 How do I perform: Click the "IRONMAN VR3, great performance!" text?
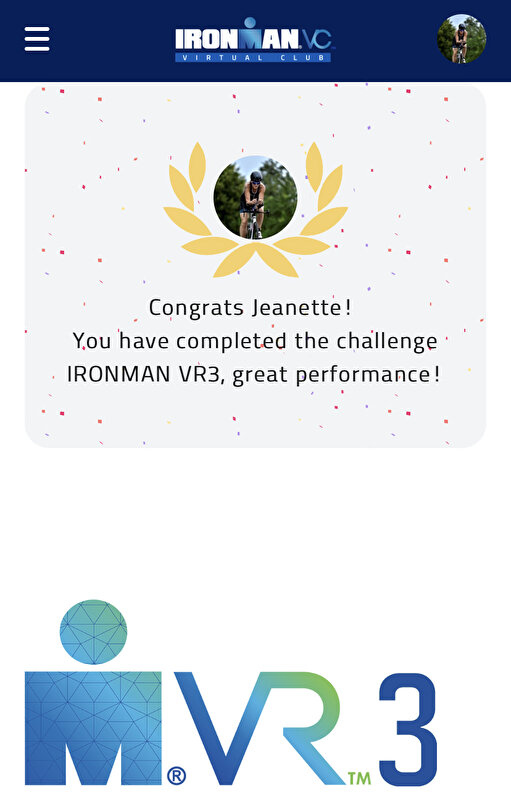[253, 374]
